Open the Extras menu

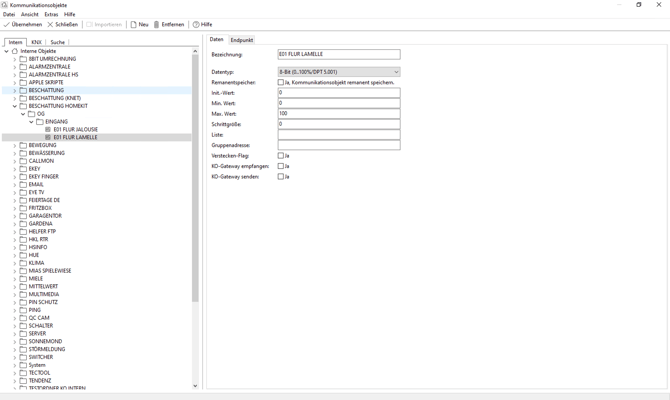(51, 15)
